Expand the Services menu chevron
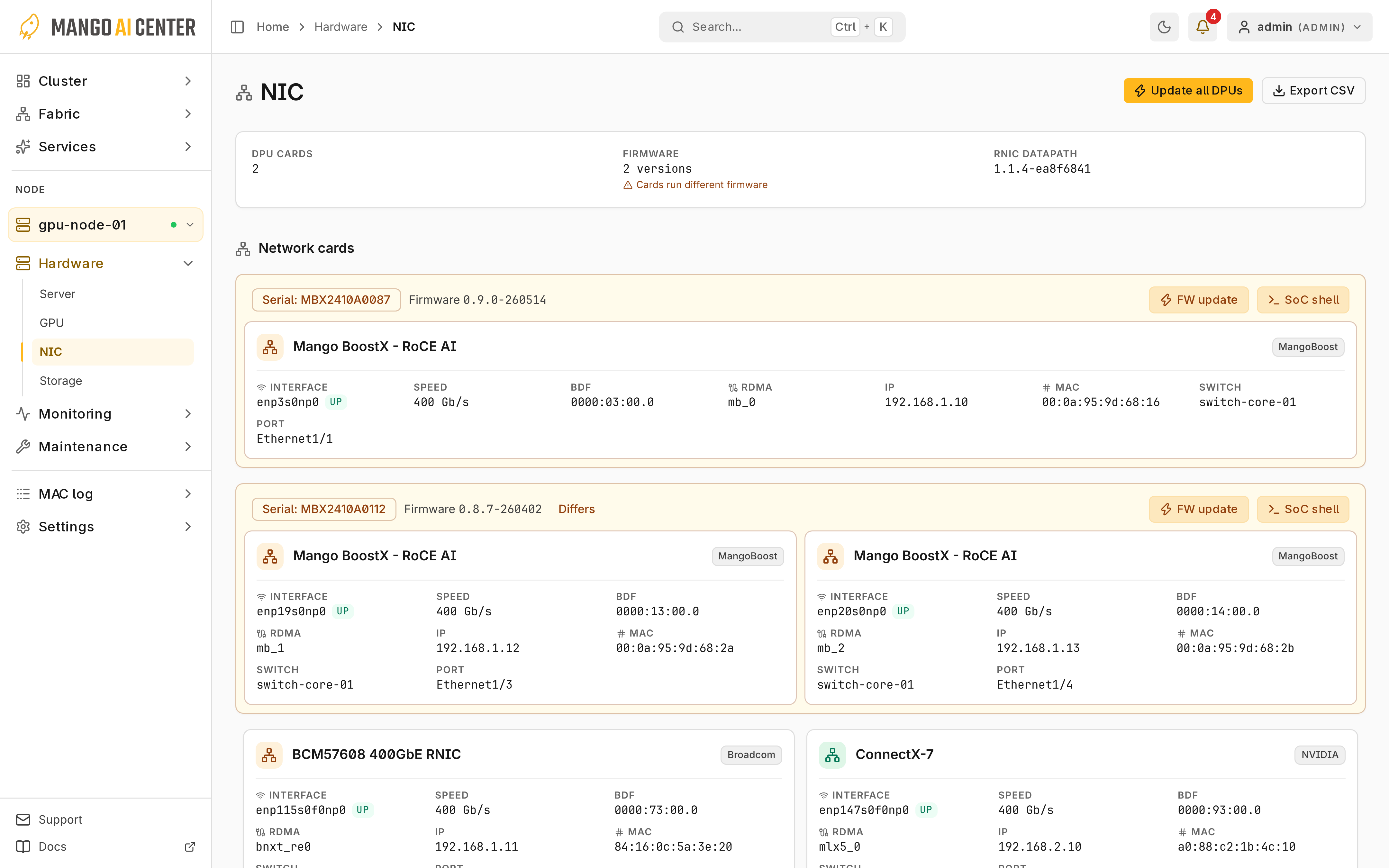Viewport: 1389px width, 868px height. click(188, 146)
